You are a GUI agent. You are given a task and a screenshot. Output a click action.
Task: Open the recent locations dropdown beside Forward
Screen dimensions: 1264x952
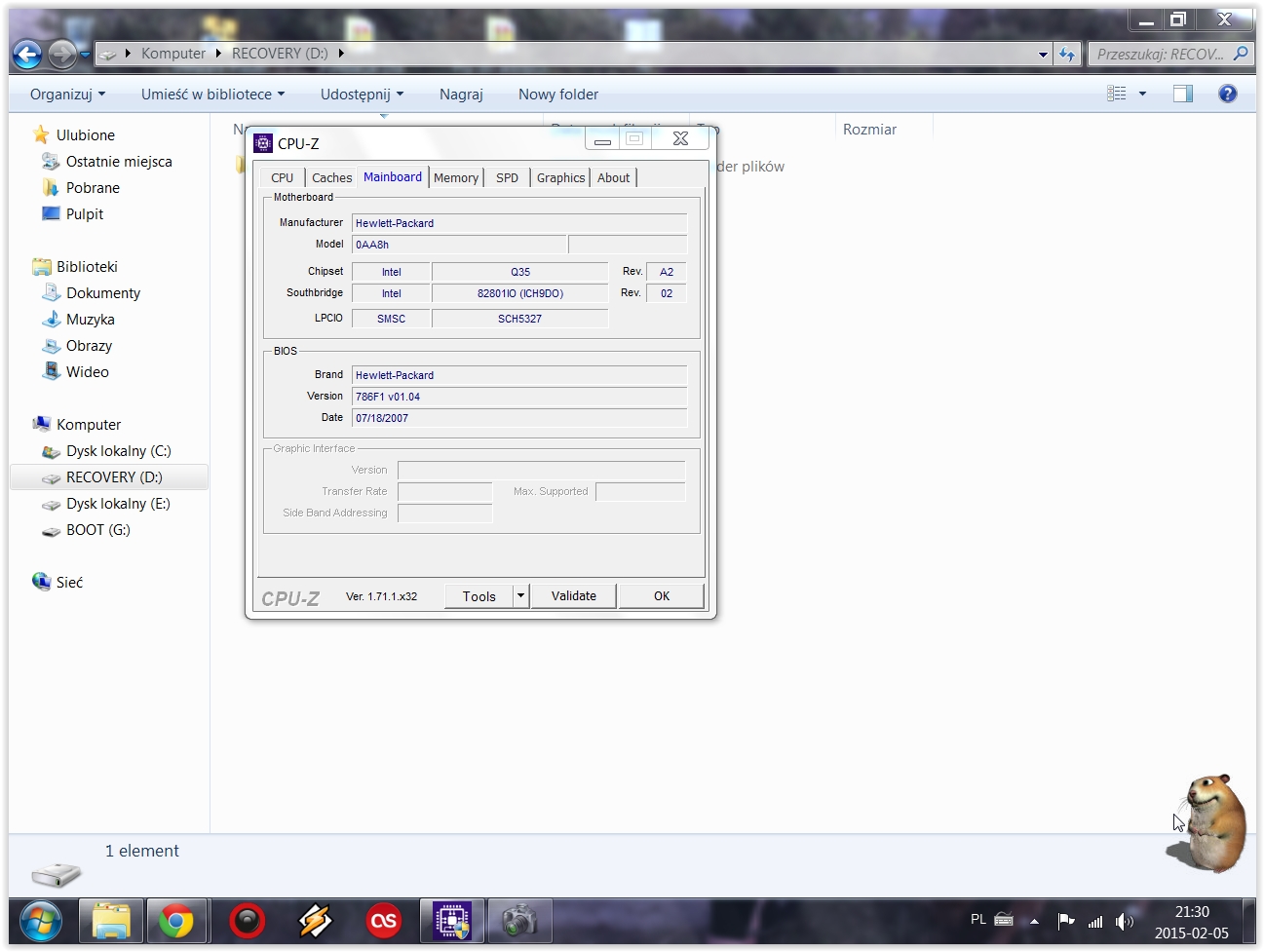[85, 55]
